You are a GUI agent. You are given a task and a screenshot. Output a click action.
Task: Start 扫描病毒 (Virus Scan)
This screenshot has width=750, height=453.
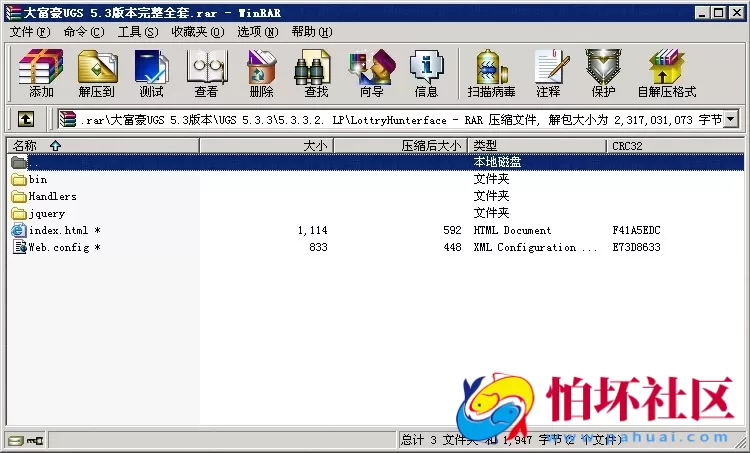pos(491,73)
